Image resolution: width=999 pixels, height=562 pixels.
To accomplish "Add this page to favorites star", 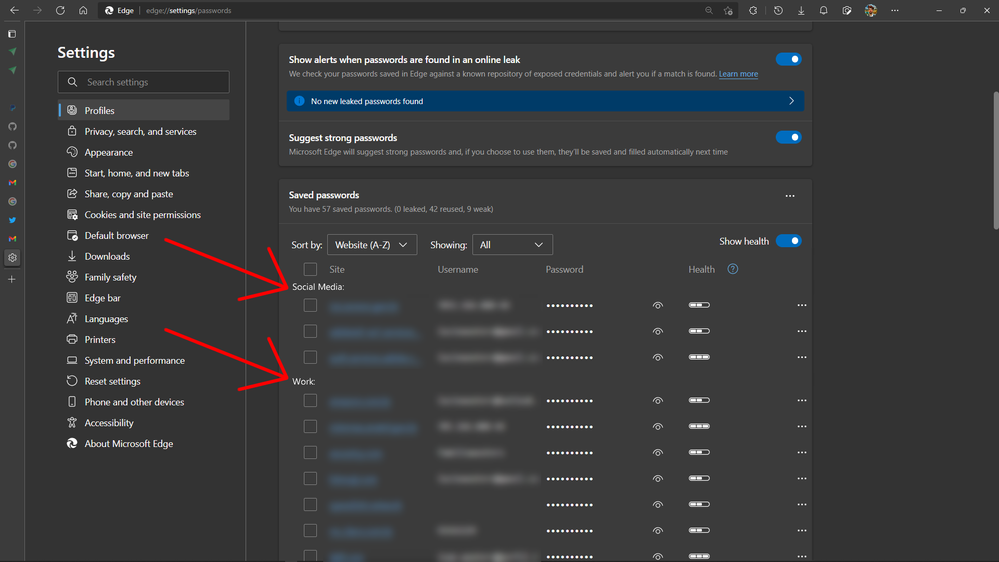I will pyautogui.click(x=728, y=10).
